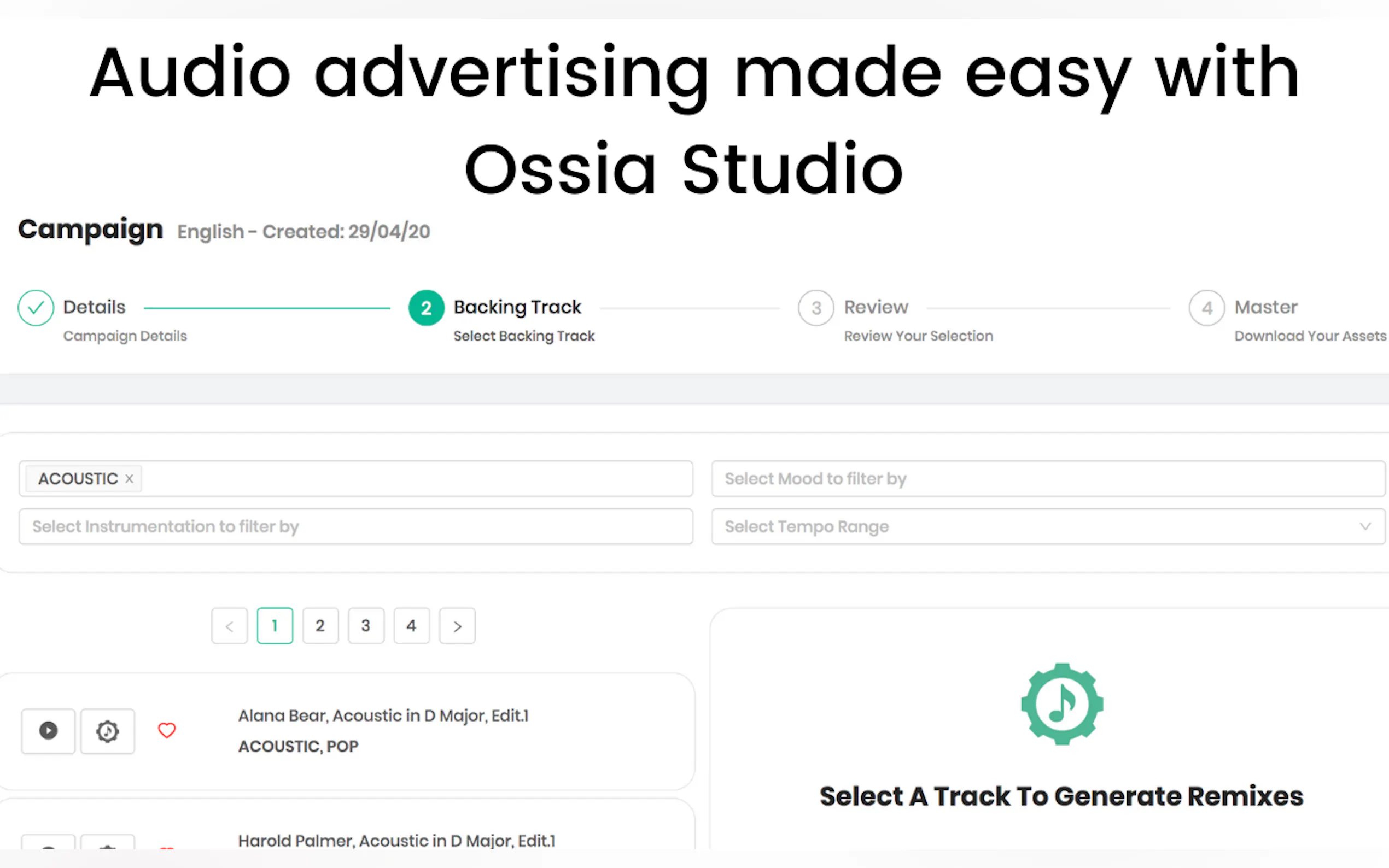The image size is (1389, 868).
Task: Open the Details step label
Action: [94, 307]
